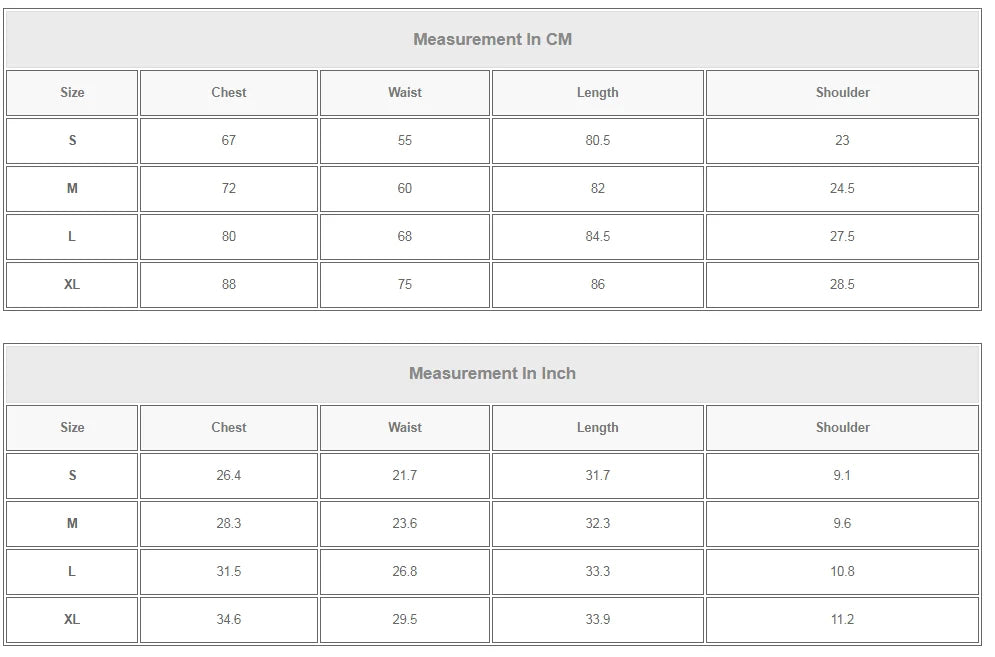
Task: Click the waist cell showing 21.7 inches
Action: pyautogui.click(x=405, y=476)
